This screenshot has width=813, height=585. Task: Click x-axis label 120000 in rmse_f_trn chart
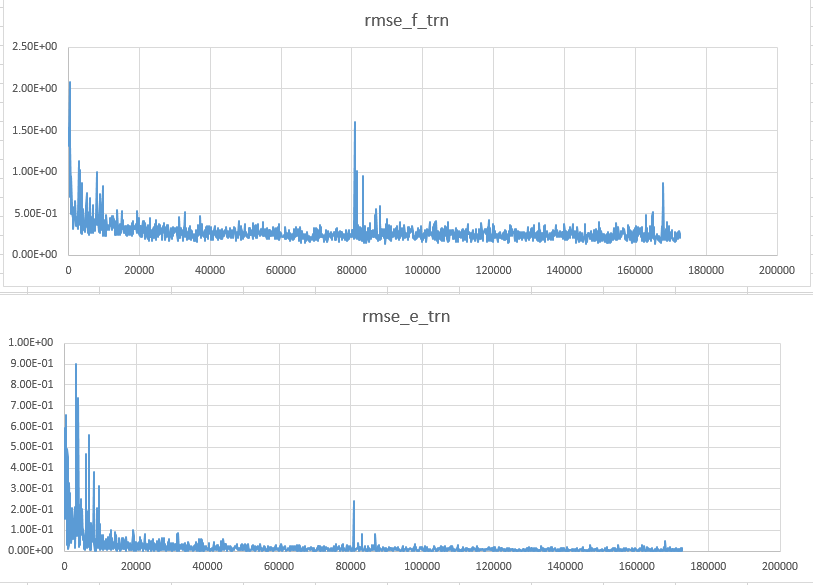tap(494, 270)
